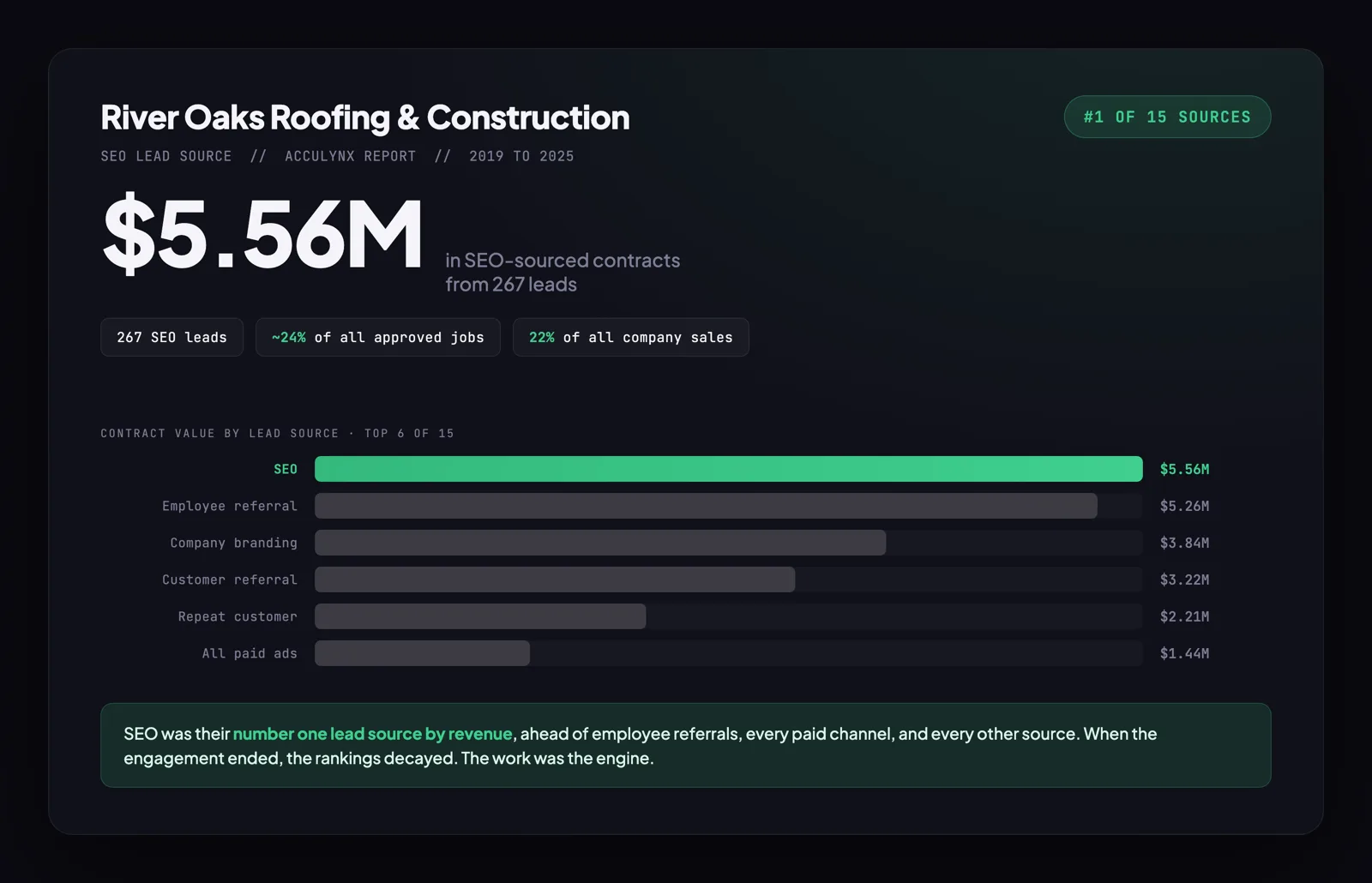Image resolution: width=1372 pixels, height=883 pixels.
Task: Click the Employee referral bar
Action: pos(706,506)
